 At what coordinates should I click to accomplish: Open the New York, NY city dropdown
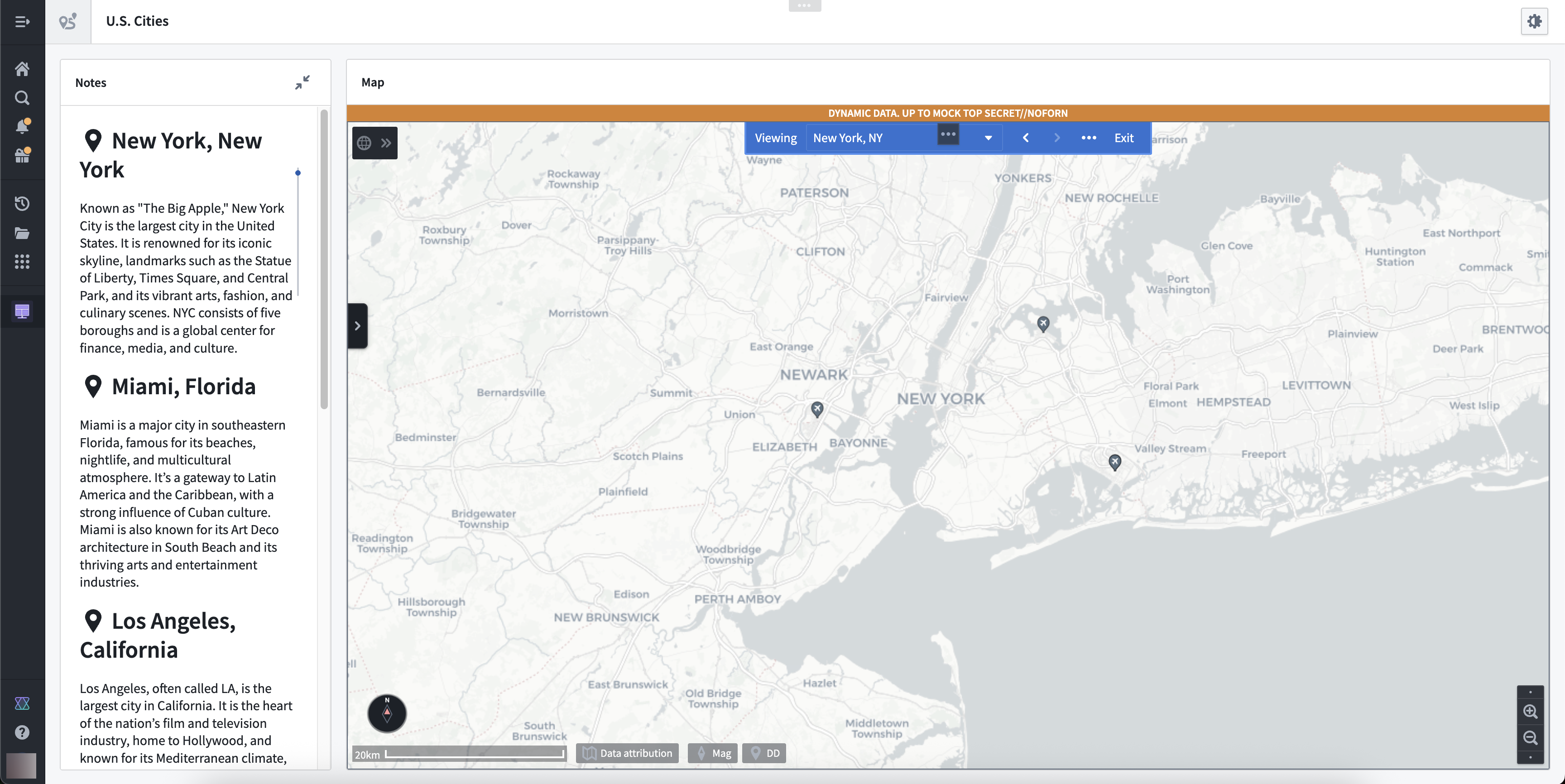[988, 137]
